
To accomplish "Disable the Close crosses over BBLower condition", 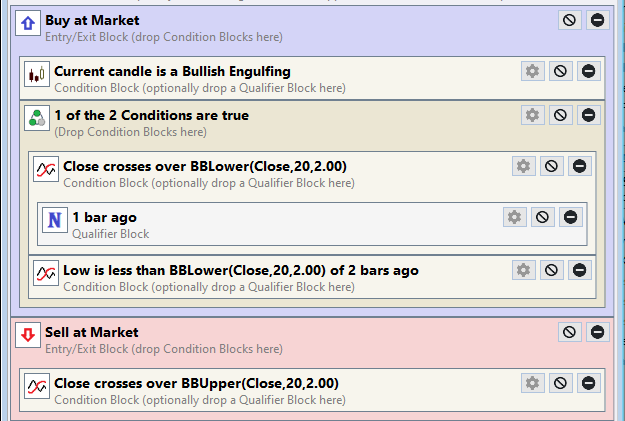I will click(x=551, y=166).
